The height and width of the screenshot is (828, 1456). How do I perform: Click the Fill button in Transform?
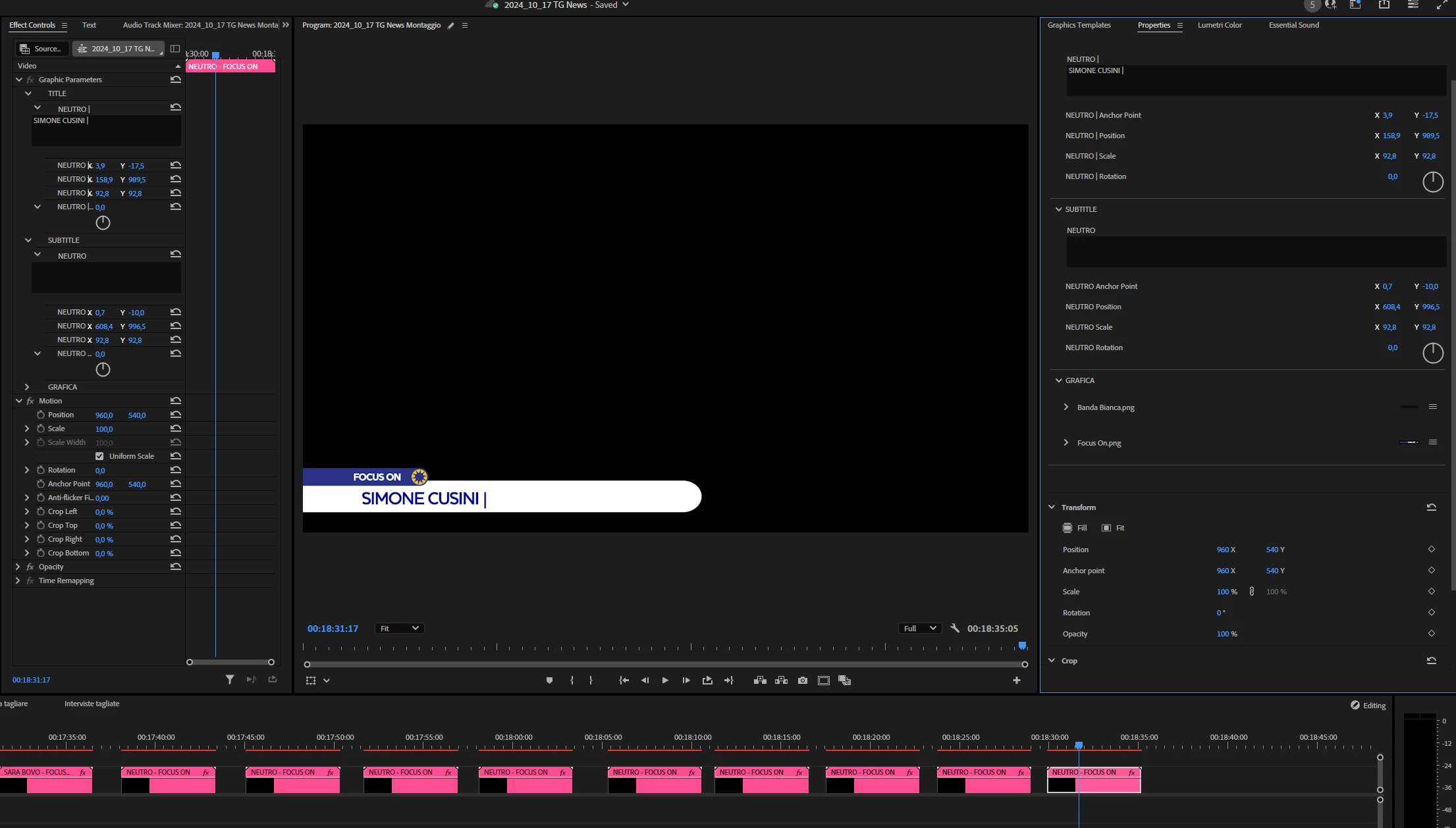1074,528
